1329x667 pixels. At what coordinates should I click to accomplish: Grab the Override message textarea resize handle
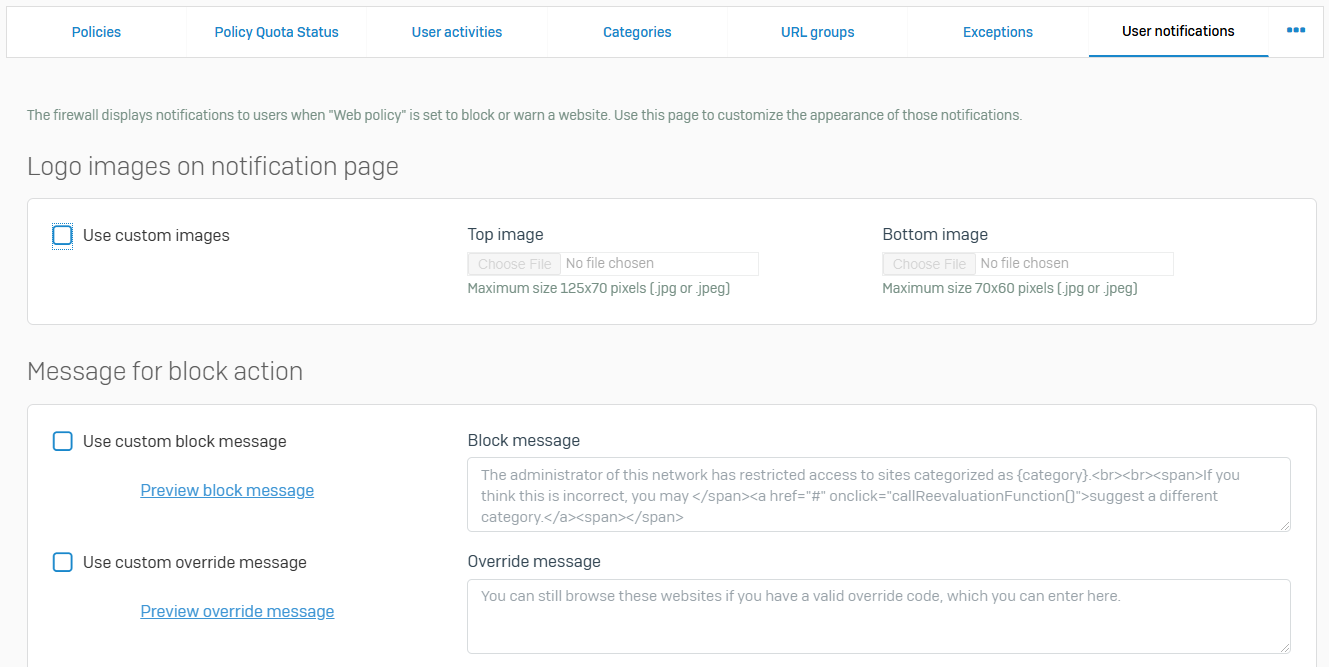click(1284, 647)
